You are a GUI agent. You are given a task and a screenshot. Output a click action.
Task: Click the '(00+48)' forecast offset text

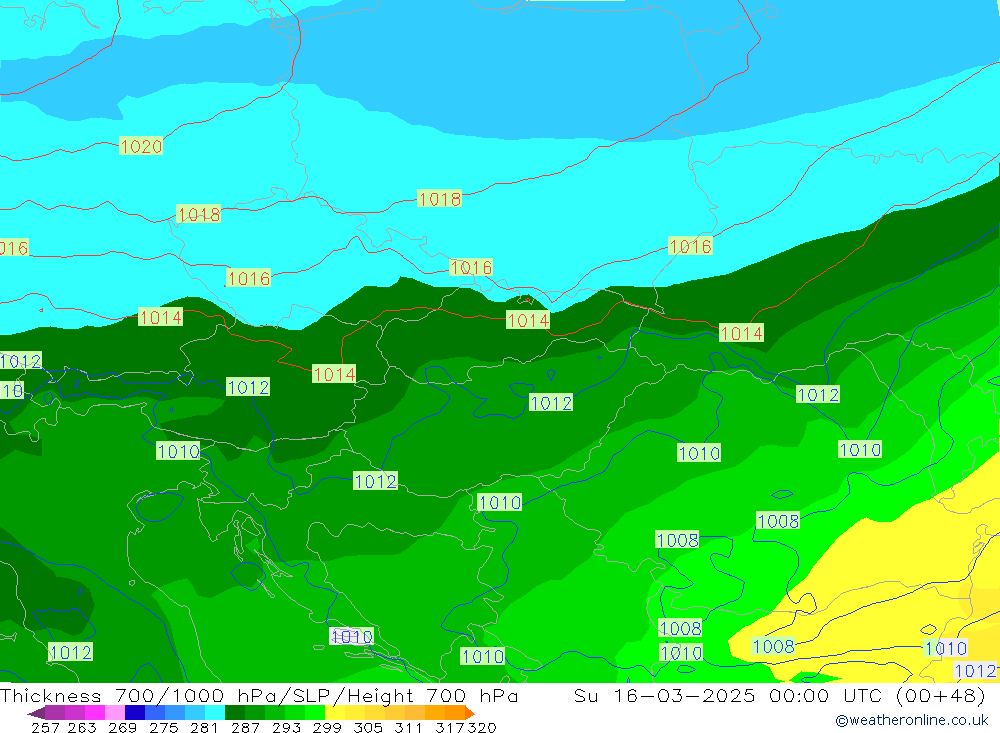coord(941,695)
